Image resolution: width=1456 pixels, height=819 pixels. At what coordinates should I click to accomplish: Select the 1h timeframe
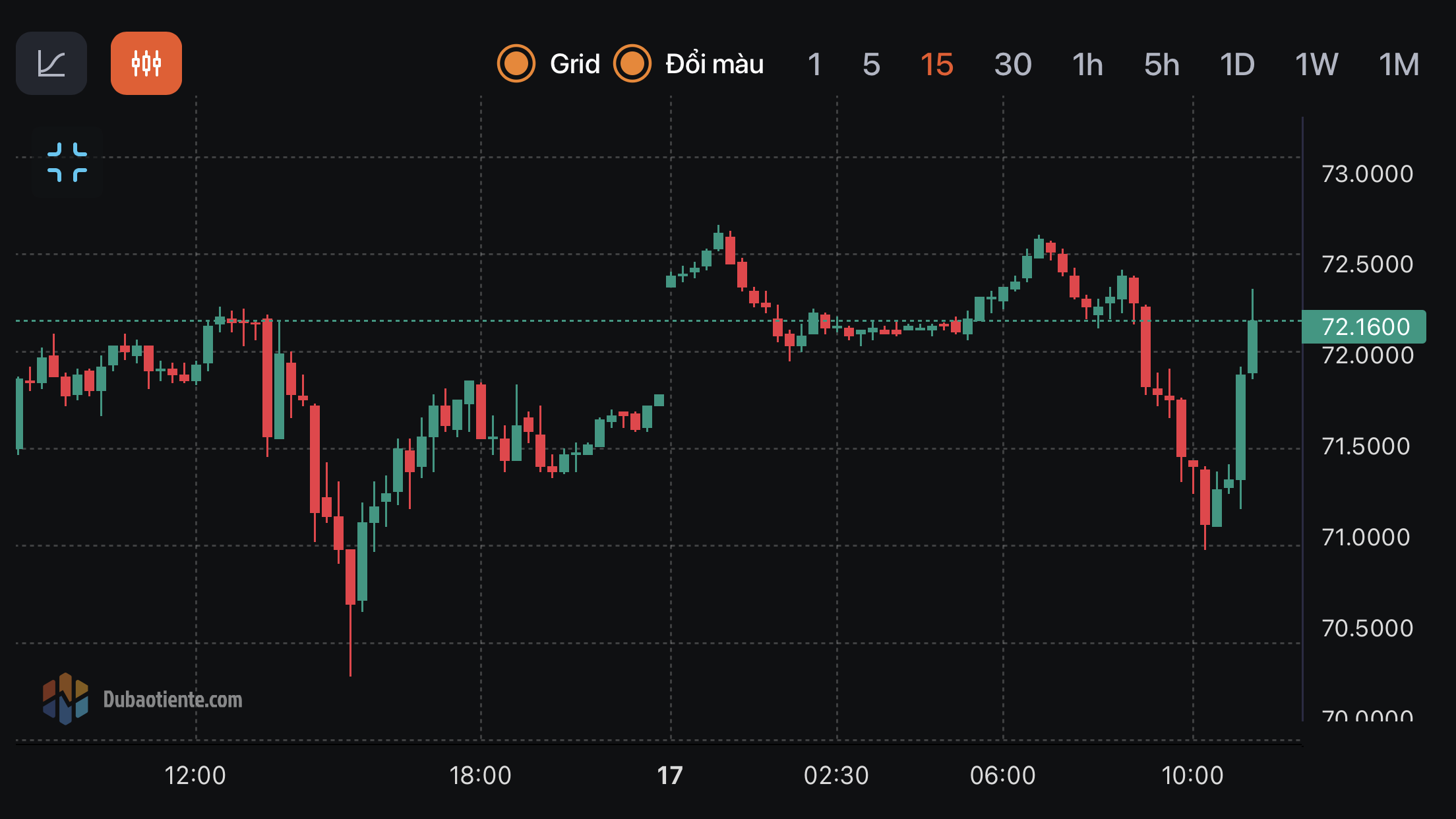[x=1087, y=65]
